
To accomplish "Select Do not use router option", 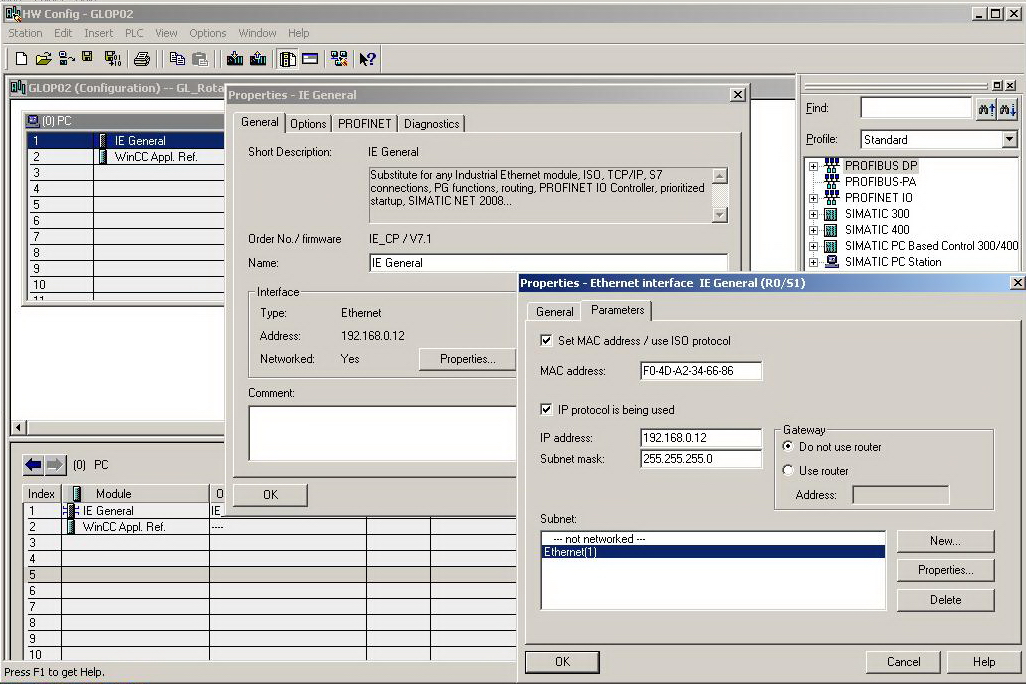I will 788,446.
